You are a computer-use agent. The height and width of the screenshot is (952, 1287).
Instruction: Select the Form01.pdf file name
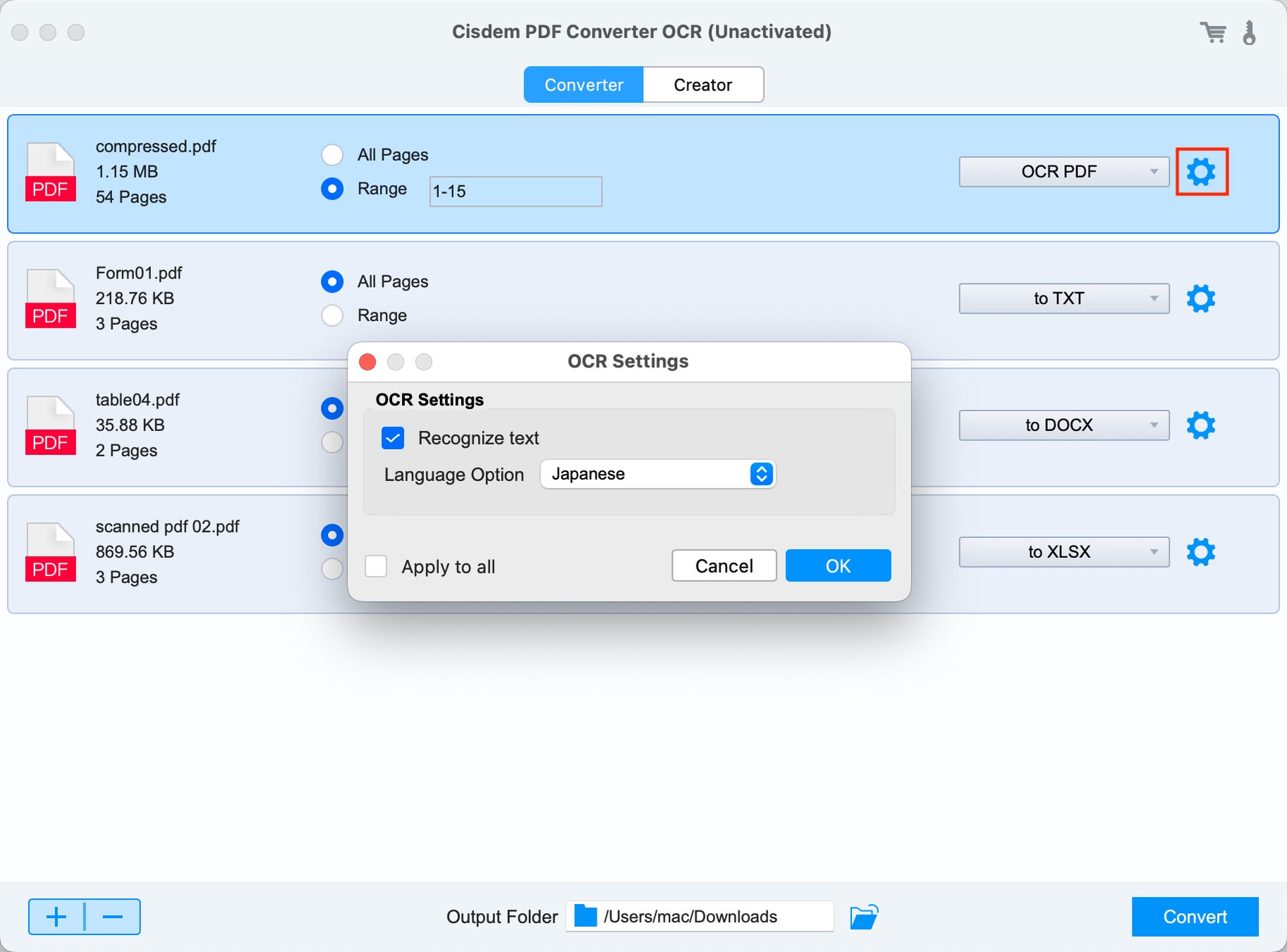click(139, 273)
